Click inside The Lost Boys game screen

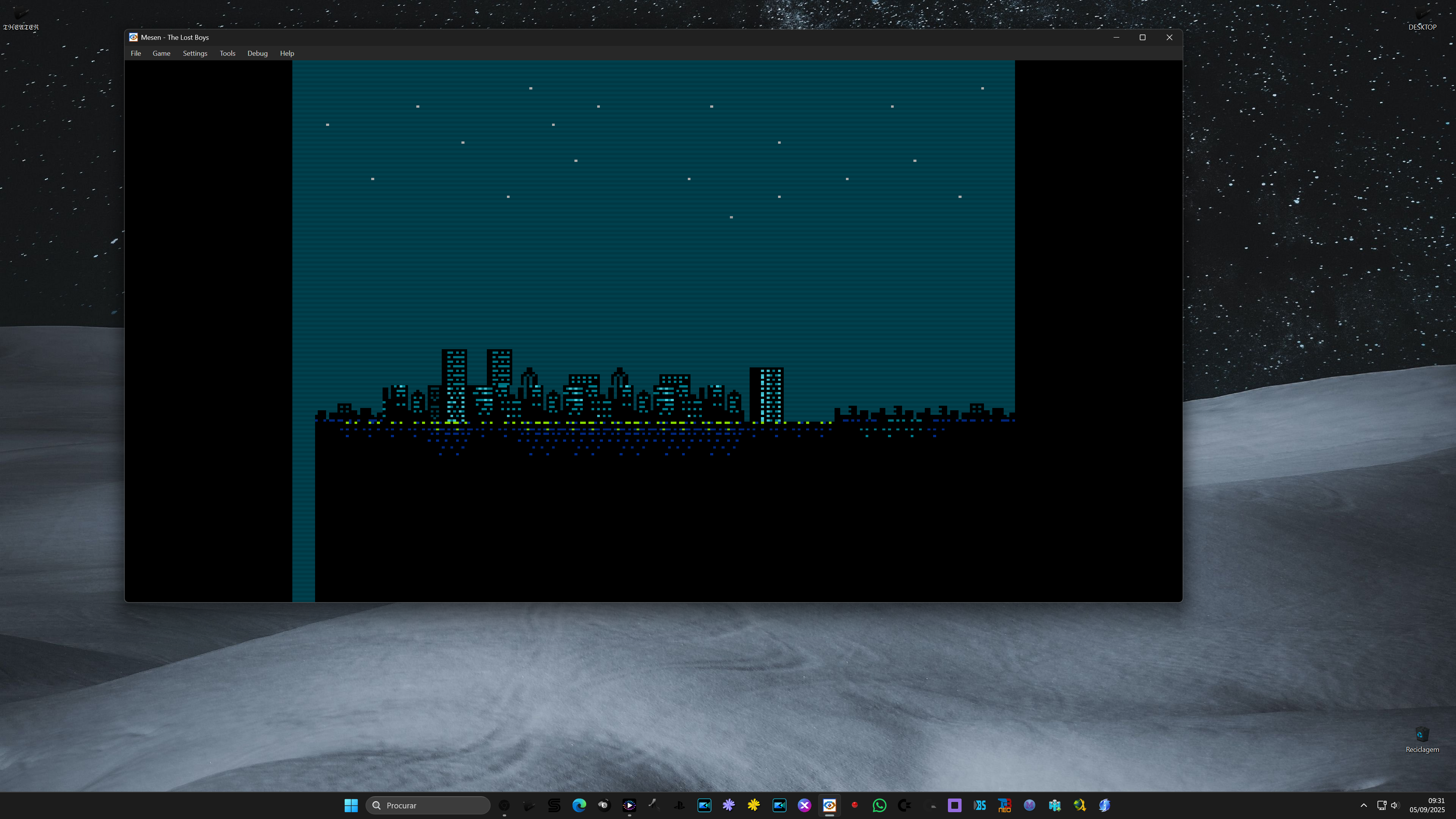[x=653, y=331]
